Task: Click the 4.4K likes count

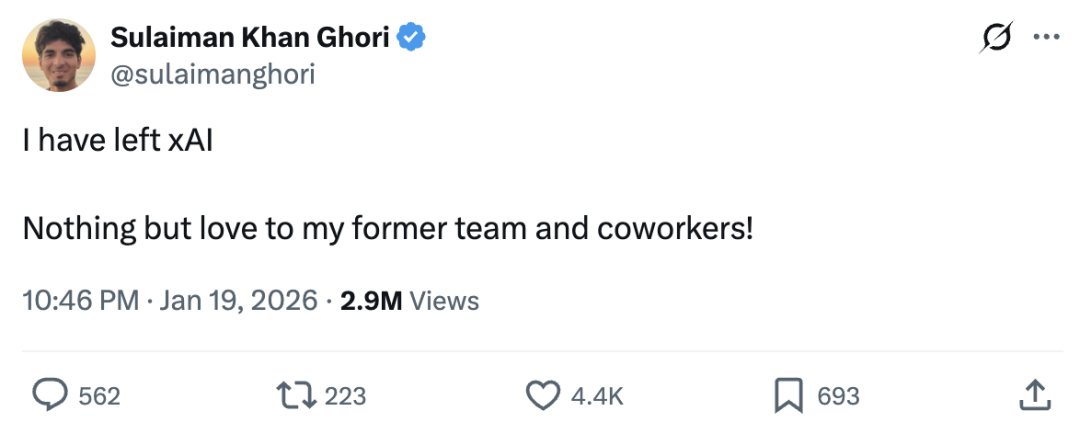Action: tap(597, 396)
